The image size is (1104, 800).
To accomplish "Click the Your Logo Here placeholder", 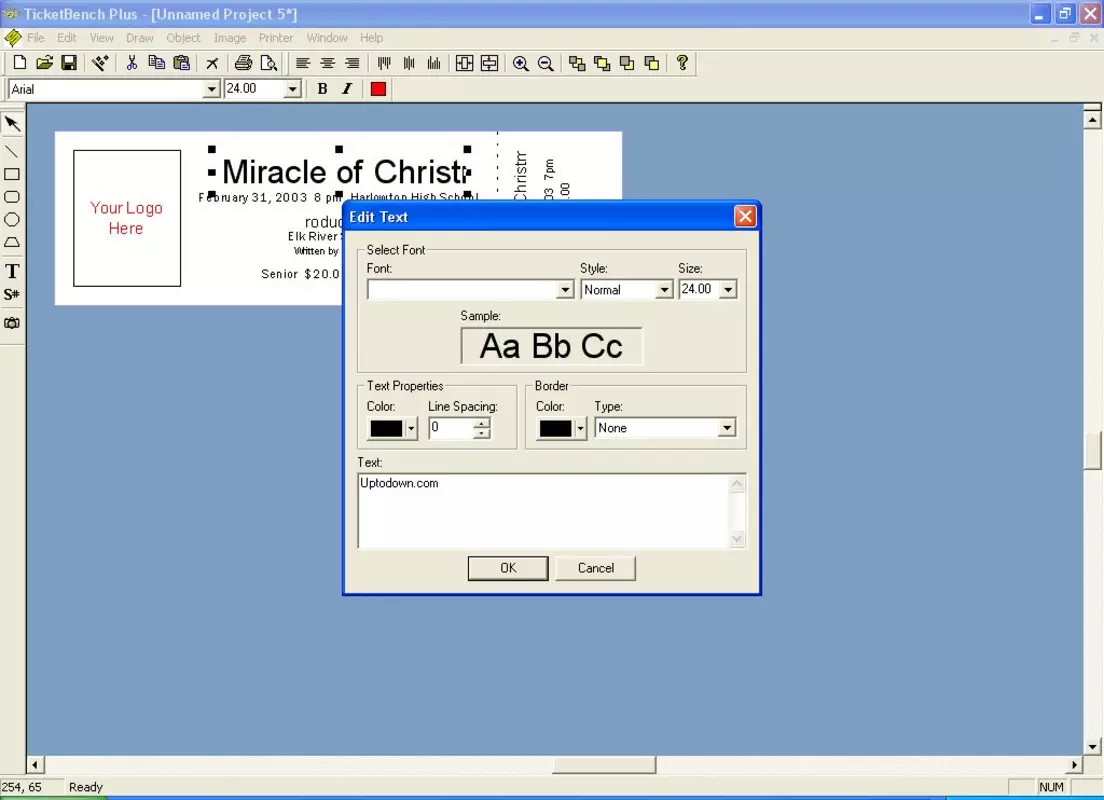I will (127, 218).
